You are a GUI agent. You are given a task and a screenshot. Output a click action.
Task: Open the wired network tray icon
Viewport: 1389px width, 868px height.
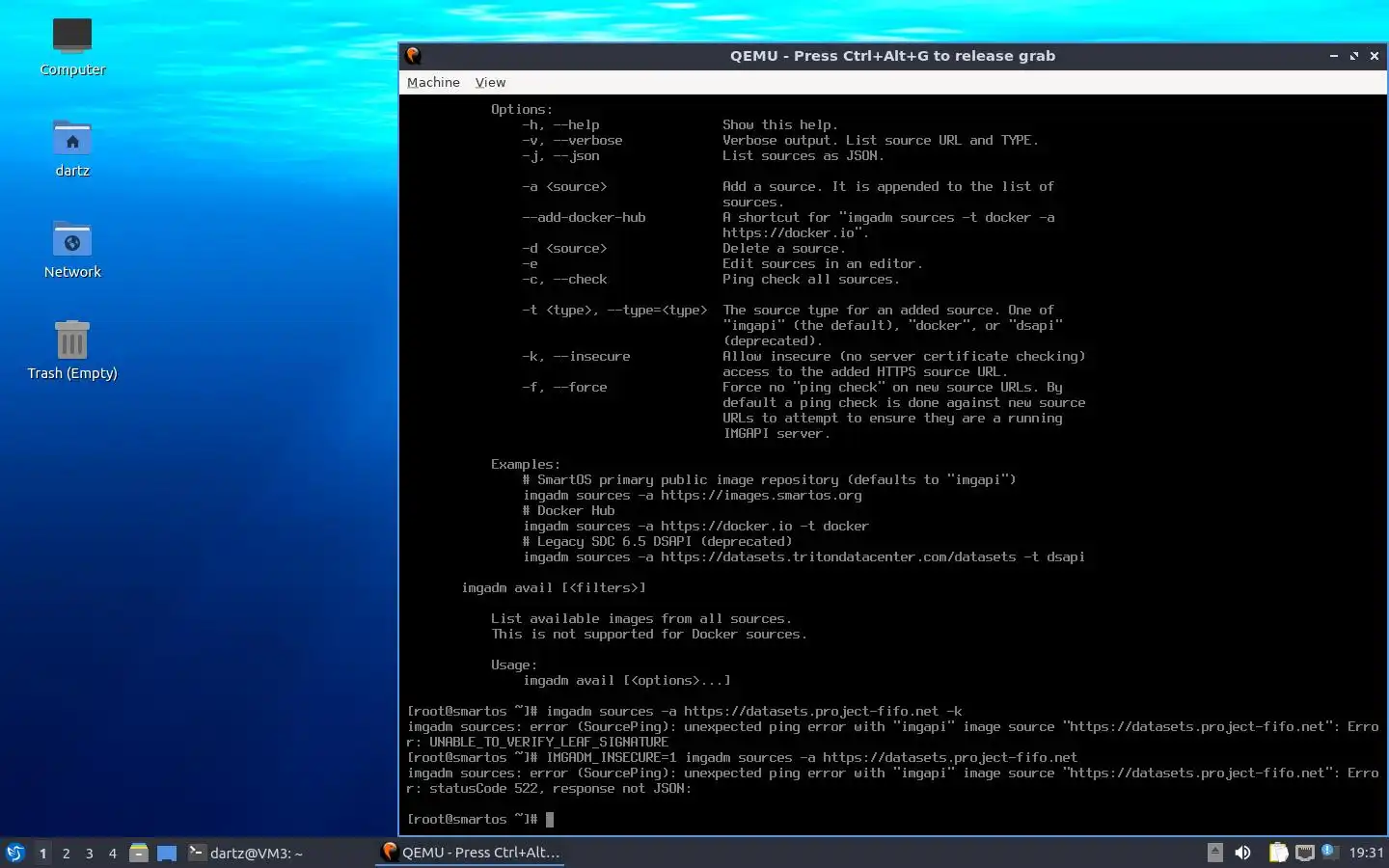(x=1305, y=853)
